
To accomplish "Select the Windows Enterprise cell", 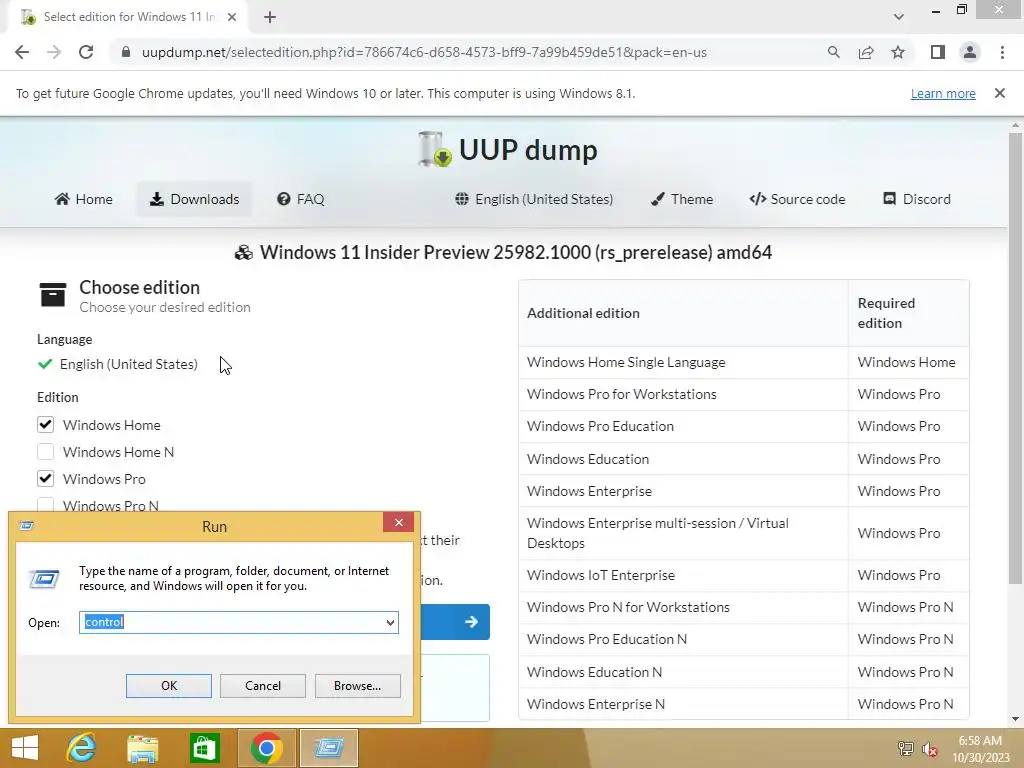I will (x=683, y=491).
